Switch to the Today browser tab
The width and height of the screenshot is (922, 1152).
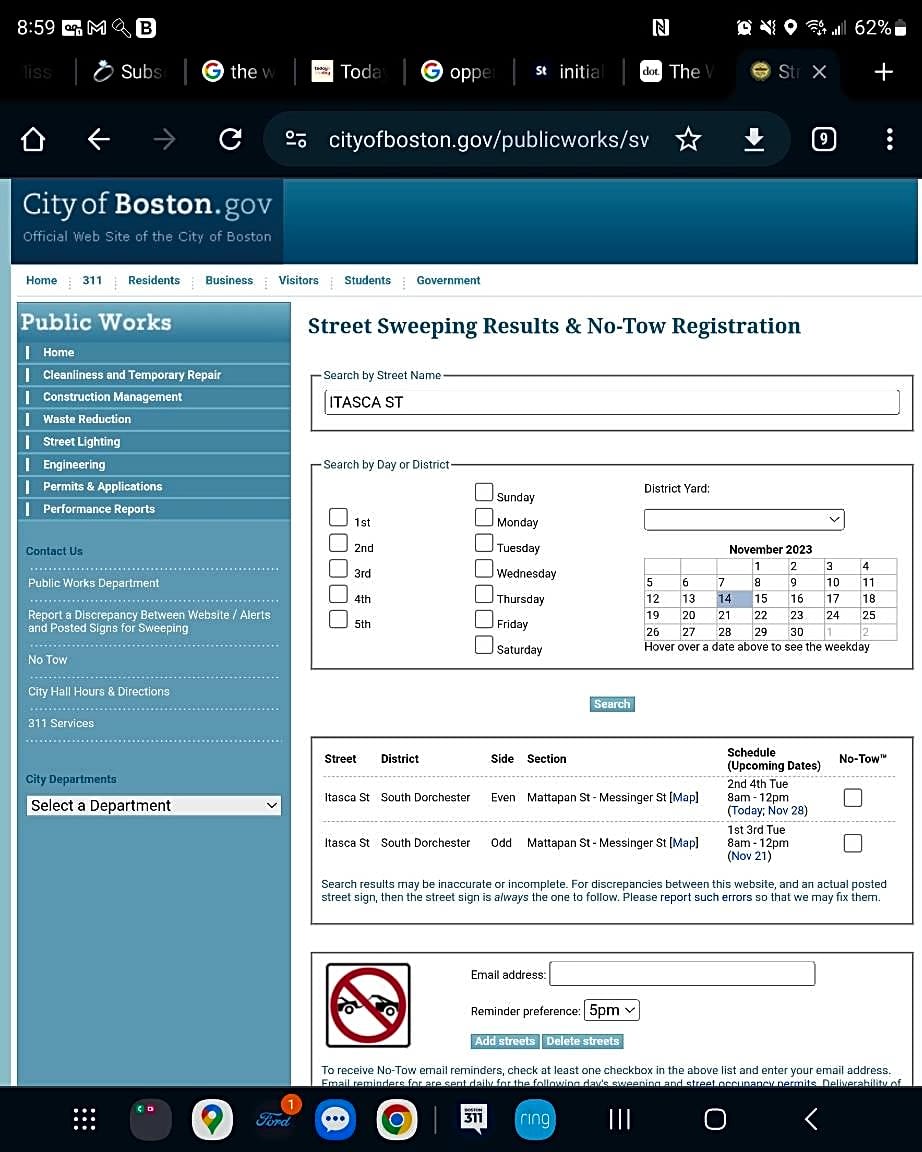(348, 71)
